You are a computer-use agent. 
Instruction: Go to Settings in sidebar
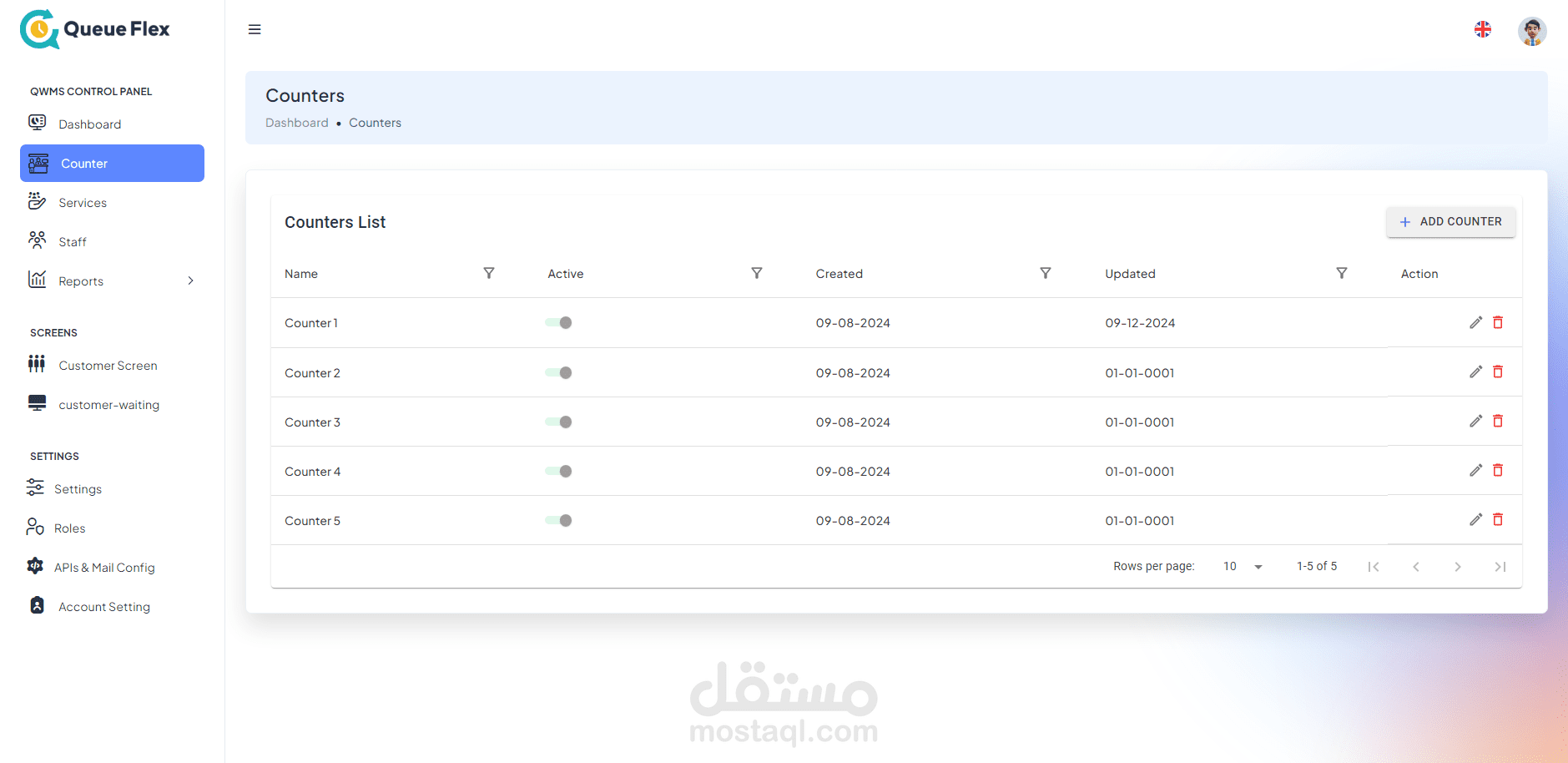(112, 488)
